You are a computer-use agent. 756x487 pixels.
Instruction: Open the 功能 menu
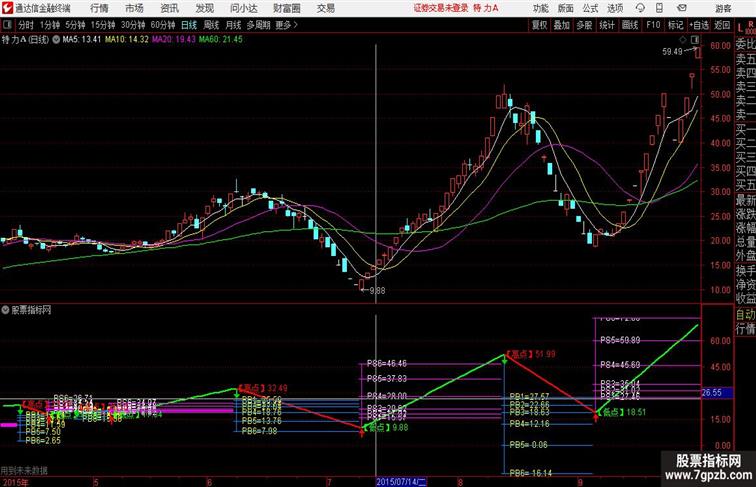(540, 8)
